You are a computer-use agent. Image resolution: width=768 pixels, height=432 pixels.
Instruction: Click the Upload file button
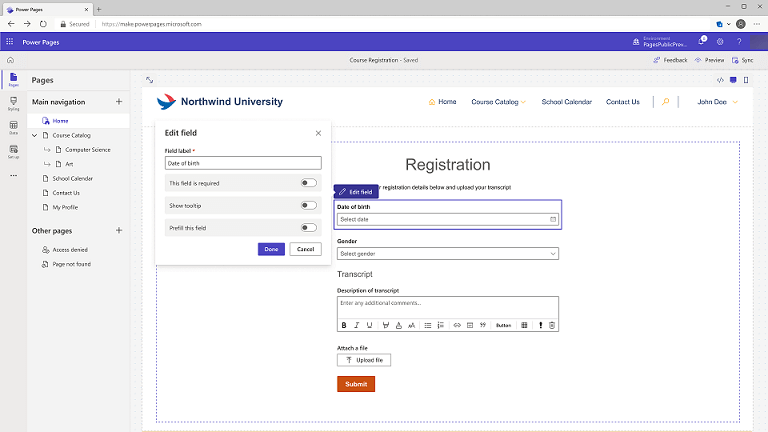point(364,360)
